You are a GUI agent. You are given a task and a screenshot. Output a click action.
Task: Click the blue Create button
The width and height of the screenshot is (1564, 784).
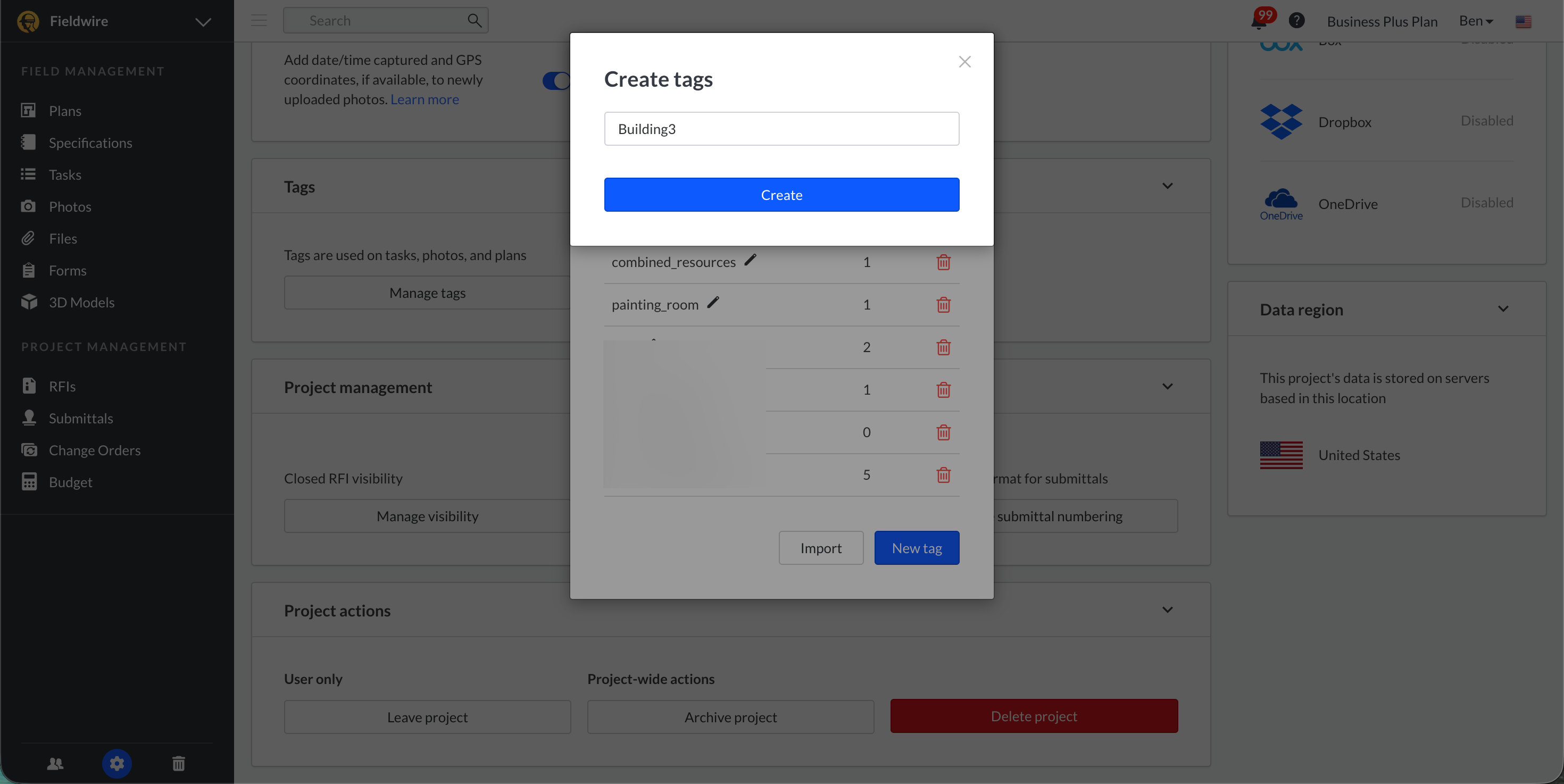pyautogui.click(x=781, y=195)
